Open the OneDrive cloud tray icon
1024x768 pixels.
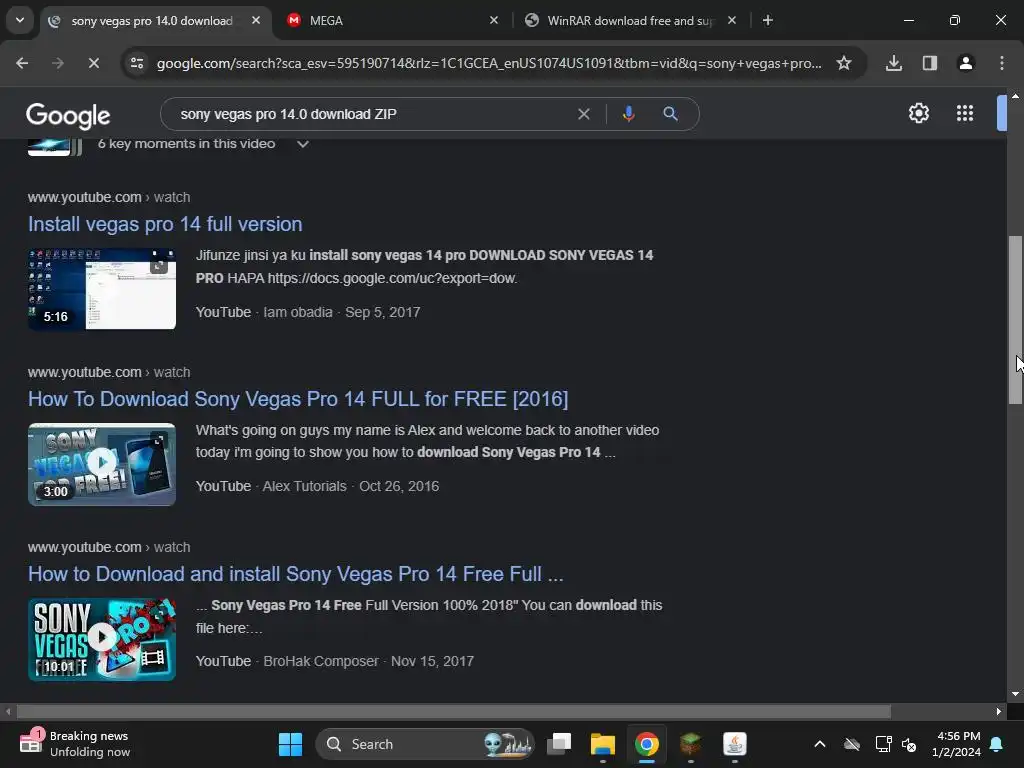point(852,744)
